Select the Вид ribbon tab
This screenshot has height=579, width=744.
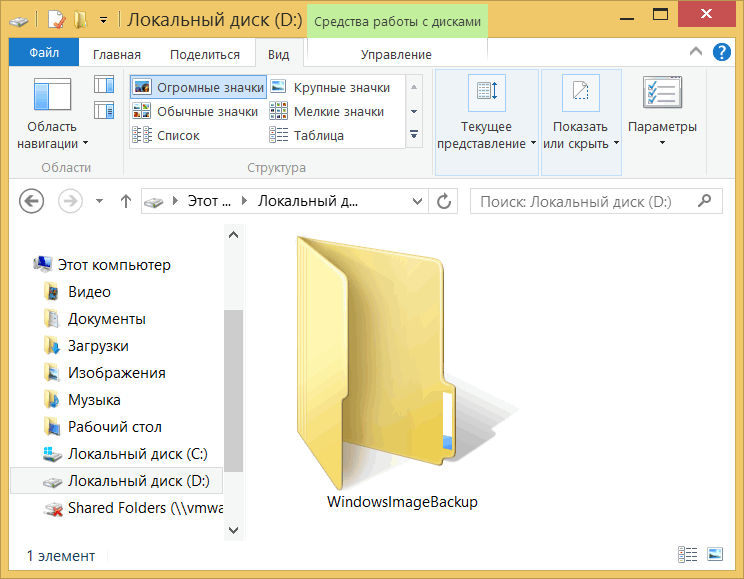coord(279,54)
